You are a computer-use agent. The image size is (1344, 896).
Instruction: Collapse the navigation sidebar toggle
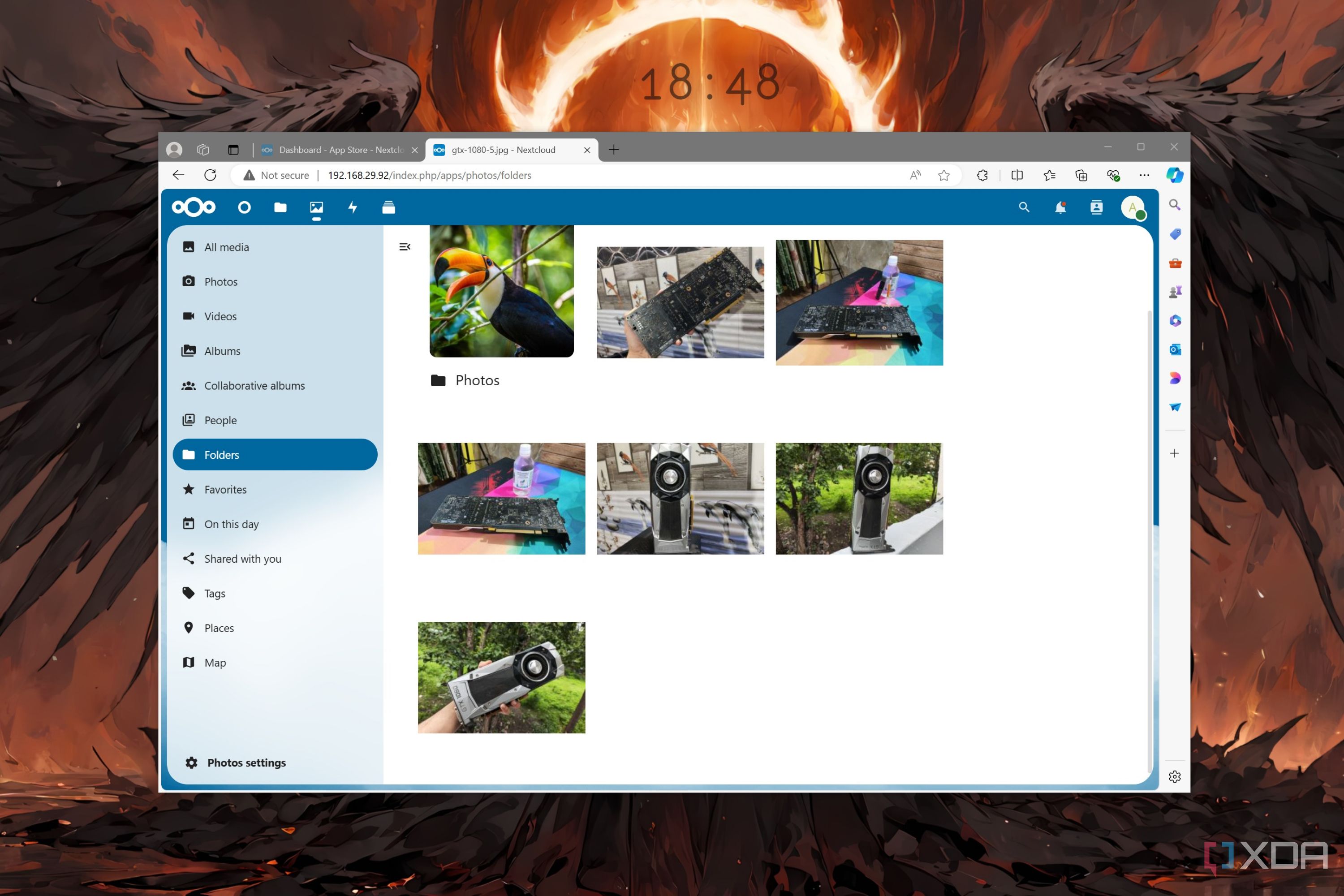pyautogui.click(x=405, y=247)
